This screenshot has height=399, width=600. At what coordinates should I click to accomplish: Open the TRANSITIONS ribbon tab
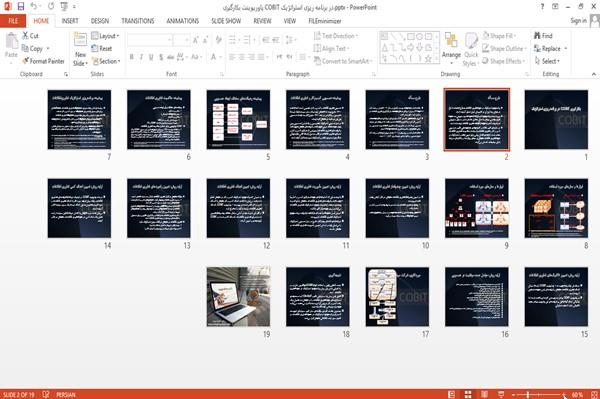click(x=138, y=21)
